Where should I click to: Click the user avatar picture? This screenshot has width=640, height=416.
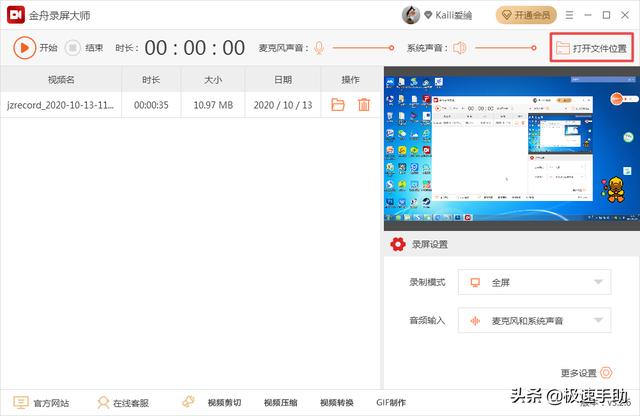pyautogui.click(x=411, y=15)
